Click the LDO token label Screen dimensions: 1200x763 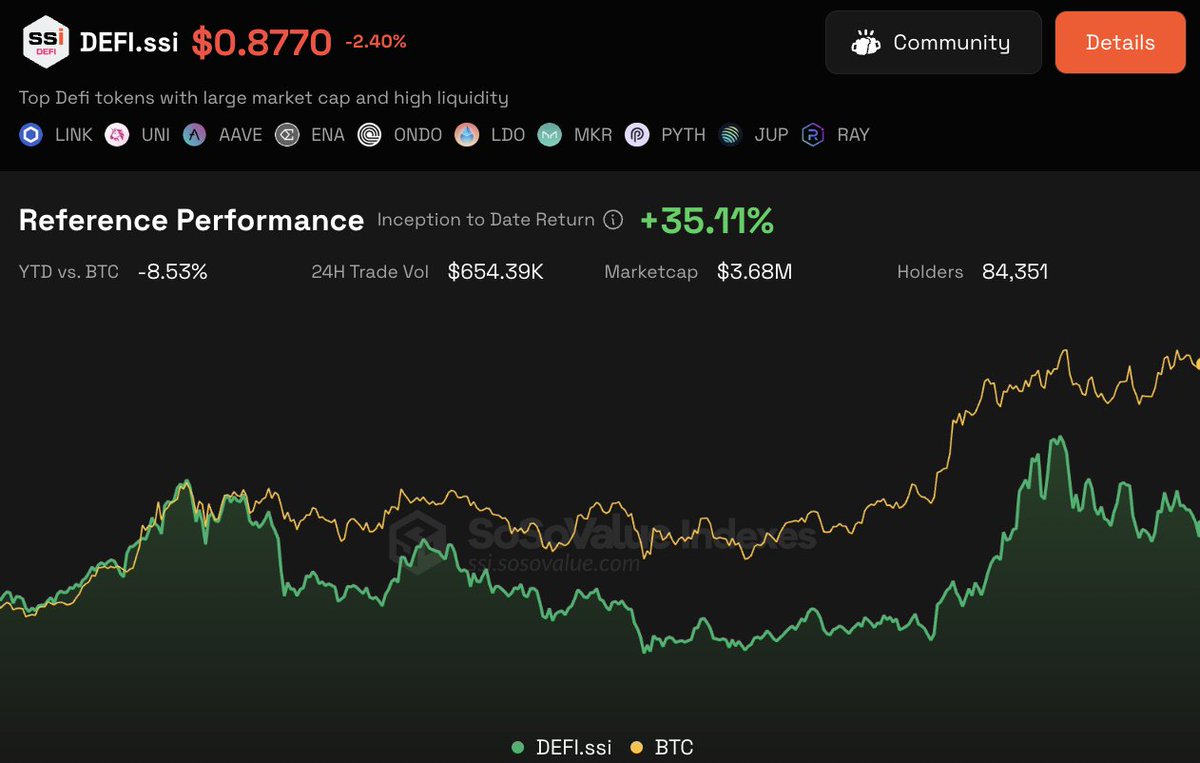point(508,135)
